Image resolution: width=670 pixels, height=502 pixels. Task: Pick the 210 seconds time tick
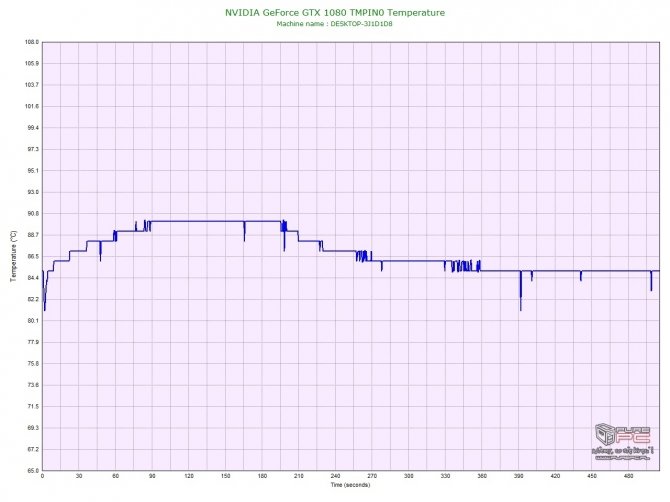click(x=299, y=476)
